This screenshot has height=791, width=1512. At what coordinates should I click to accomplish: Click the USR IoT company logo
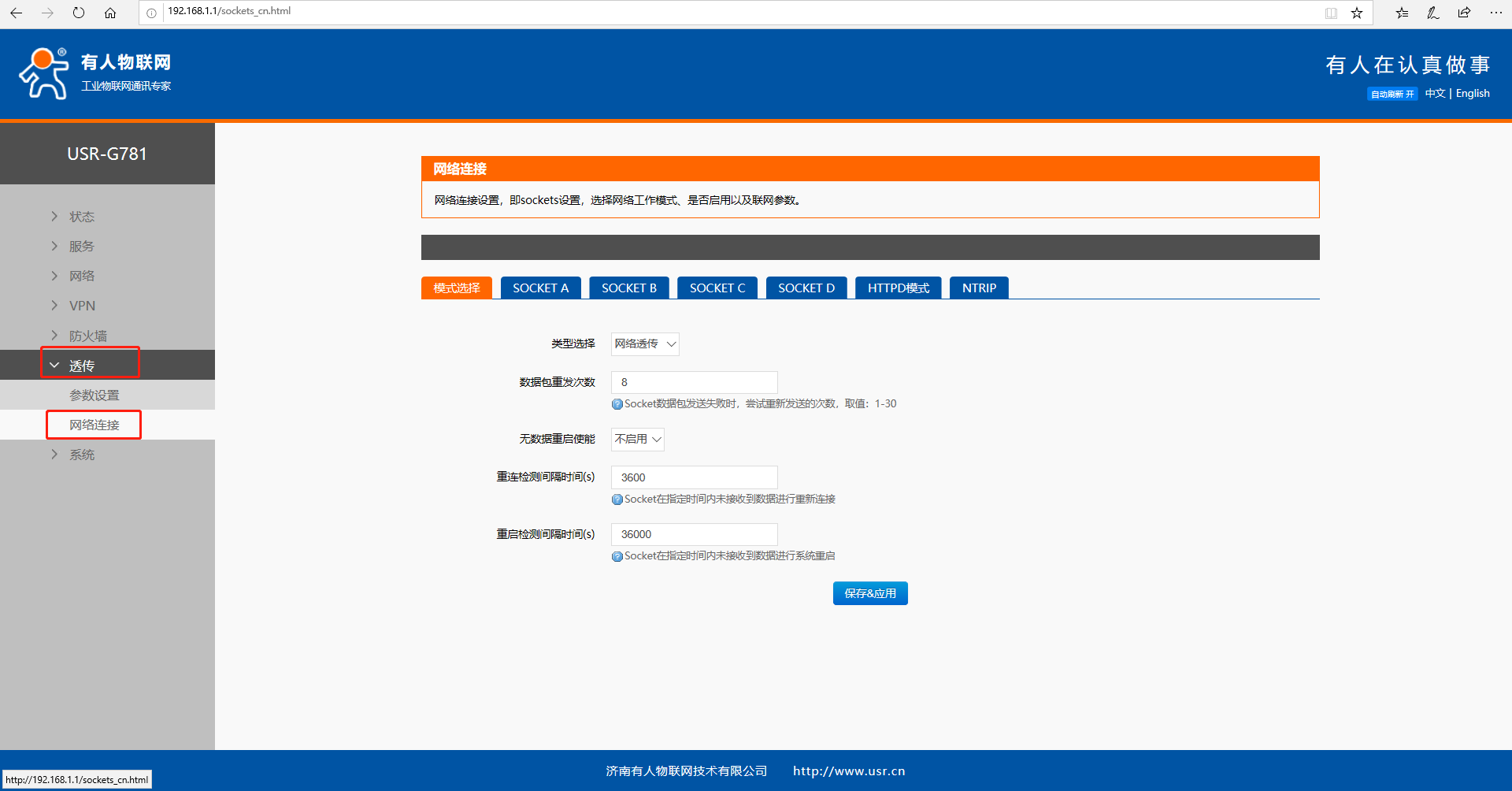94,73
